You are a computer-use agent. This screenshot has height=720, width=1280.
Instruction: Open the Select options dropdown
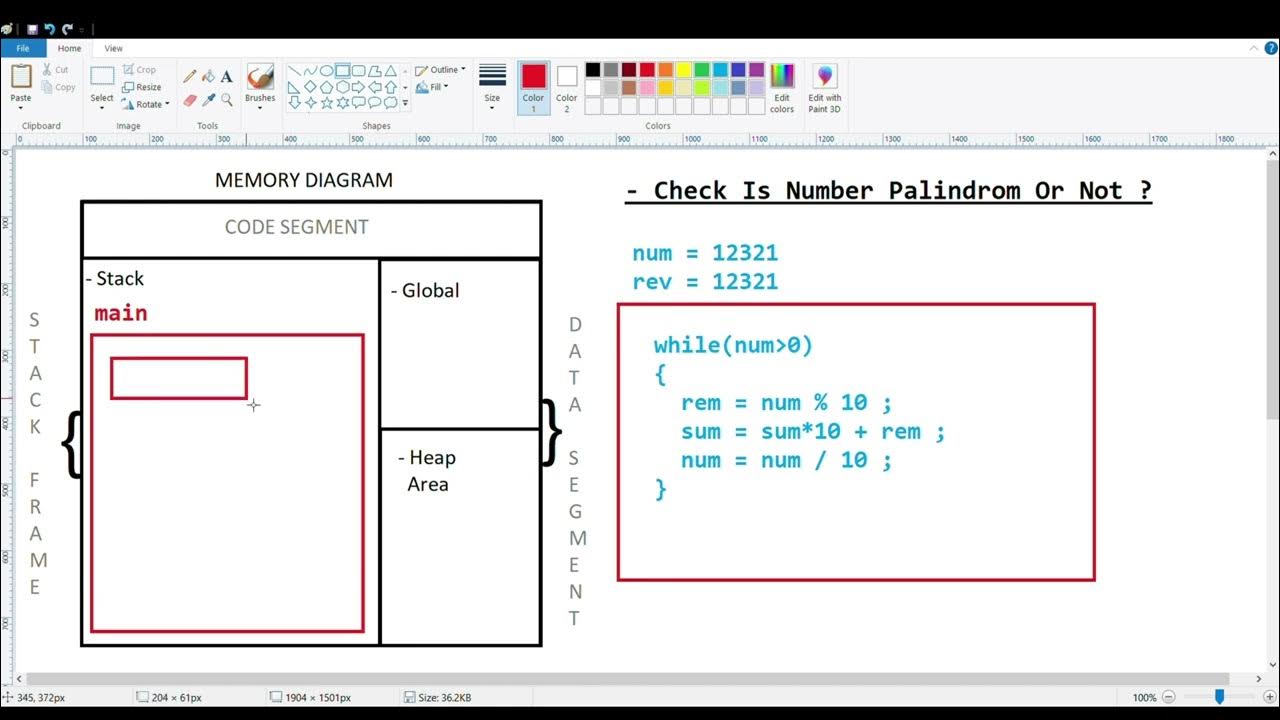[x=102, y=108]
